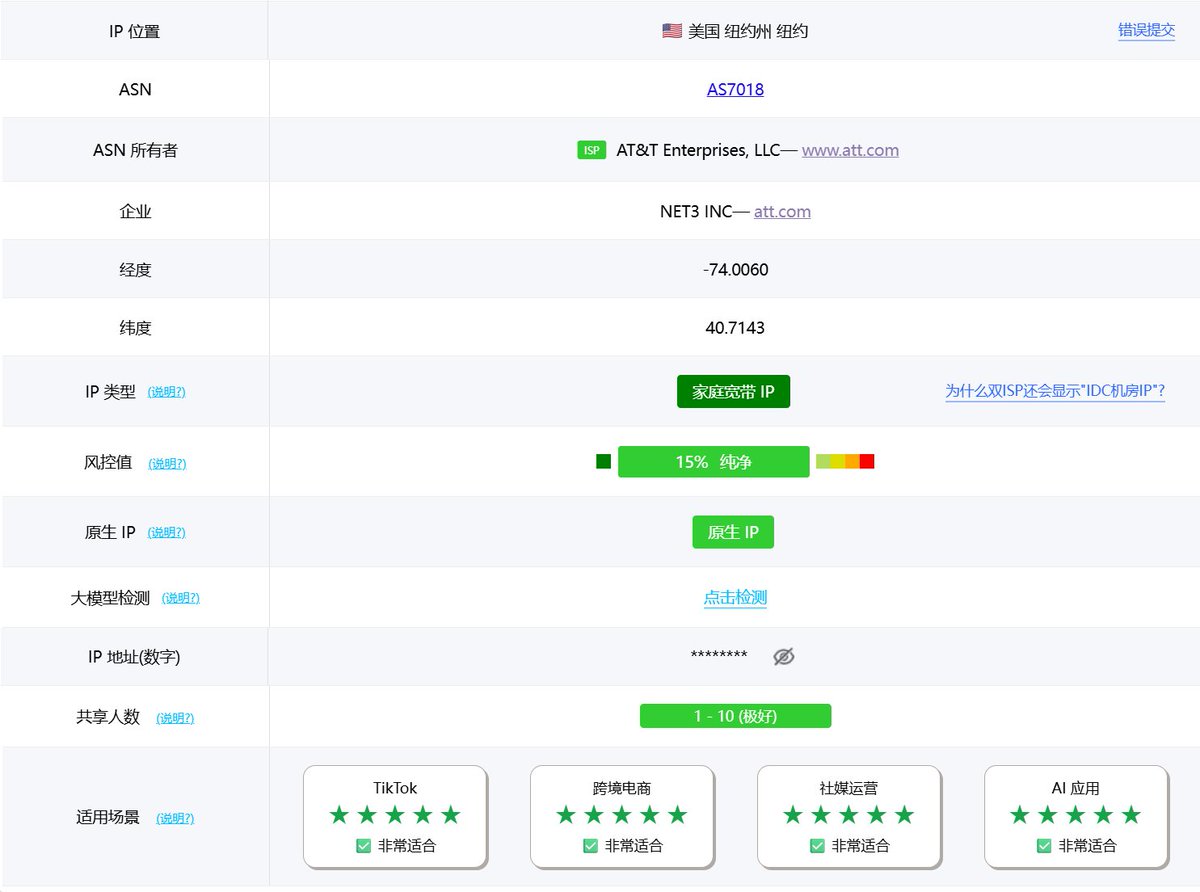Click the AT&T Enterprises, LLC text
The width and height of the screenshot is (1200, 892).
(698, 150)
